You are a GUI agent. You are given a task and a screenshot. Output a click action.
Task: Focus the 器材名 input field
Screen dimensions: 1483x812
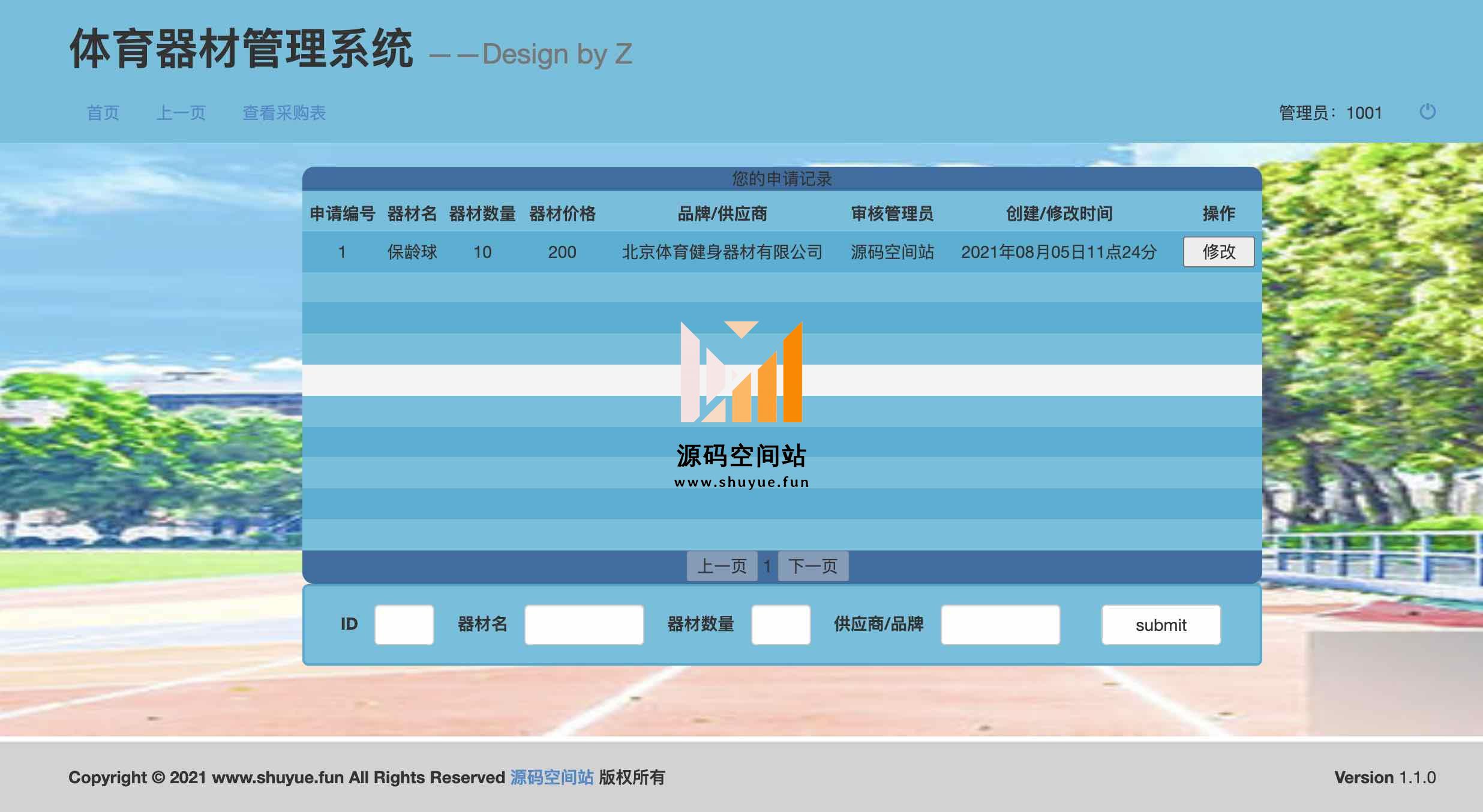584,625
